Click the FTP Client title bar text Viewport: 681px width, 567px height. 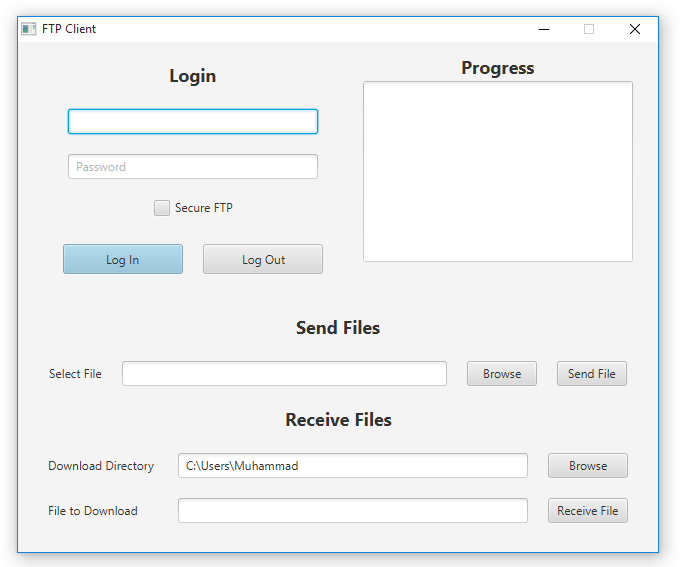69,29
